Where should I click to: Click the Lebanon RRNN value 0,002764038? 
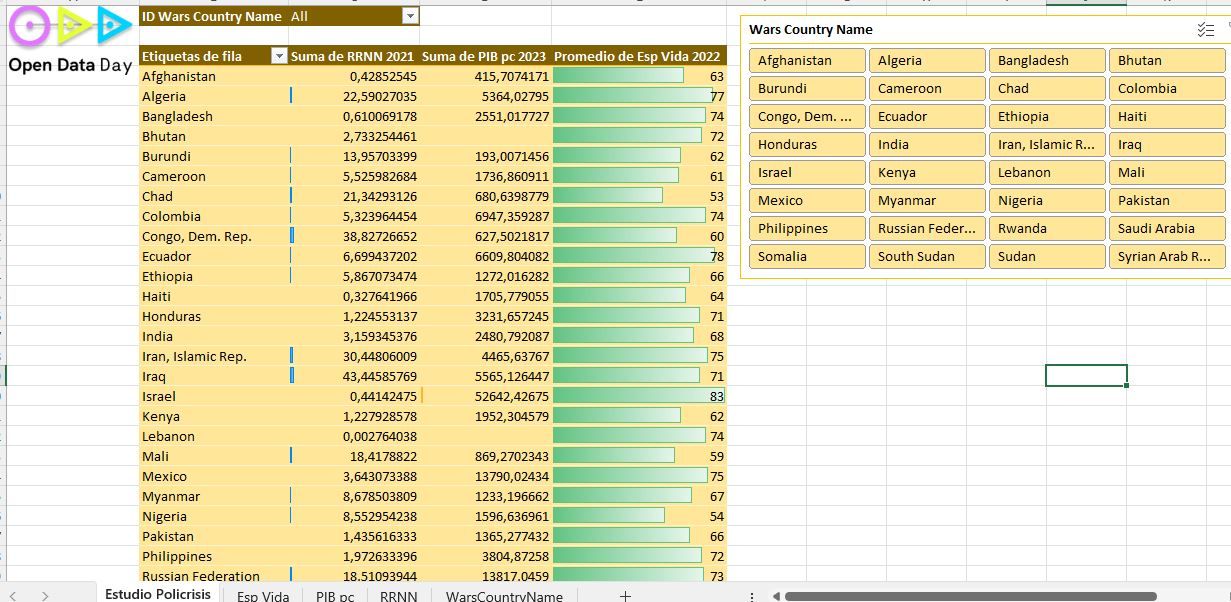(x=354, y=436)
